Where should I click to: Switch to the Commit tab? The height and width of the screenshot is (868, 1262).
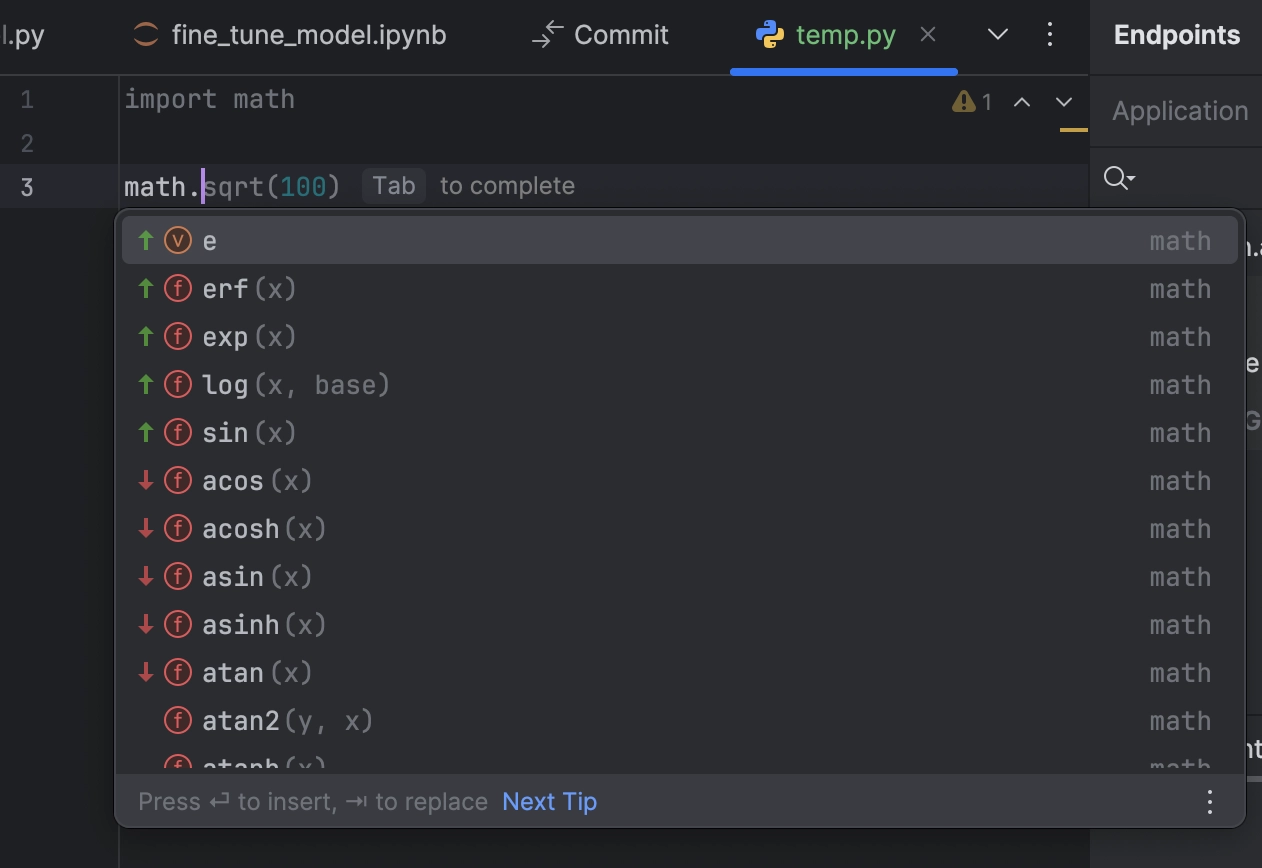[620, 34]
